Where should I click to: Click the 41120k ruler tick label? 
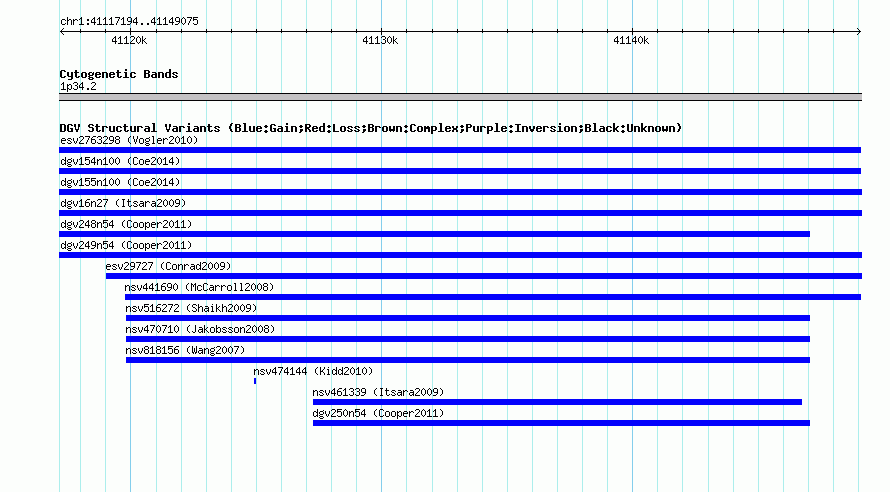tap(129, 40)
